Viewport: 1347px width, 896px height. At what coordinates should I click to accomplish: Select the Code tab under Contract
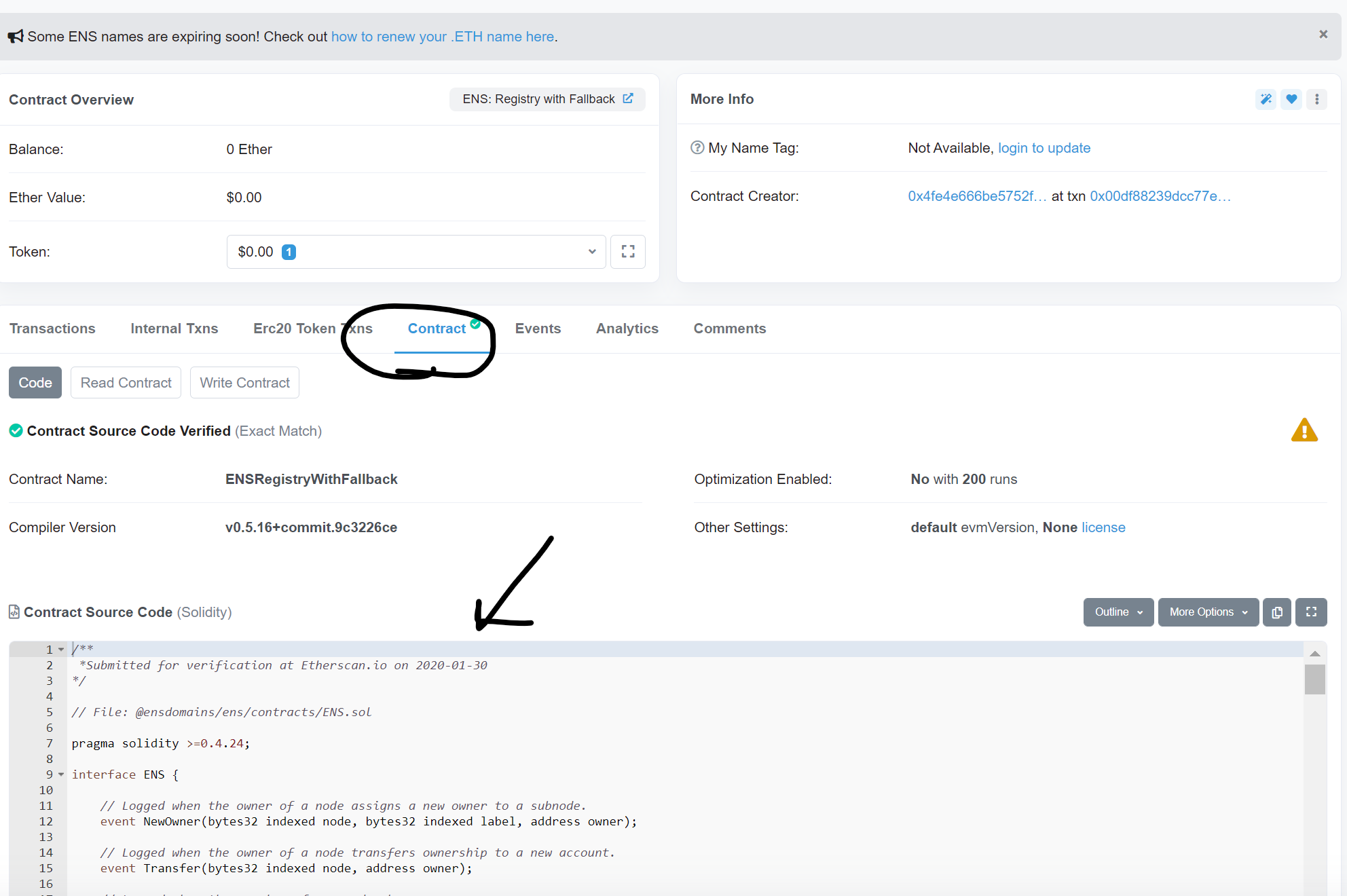tap(35, 382)
